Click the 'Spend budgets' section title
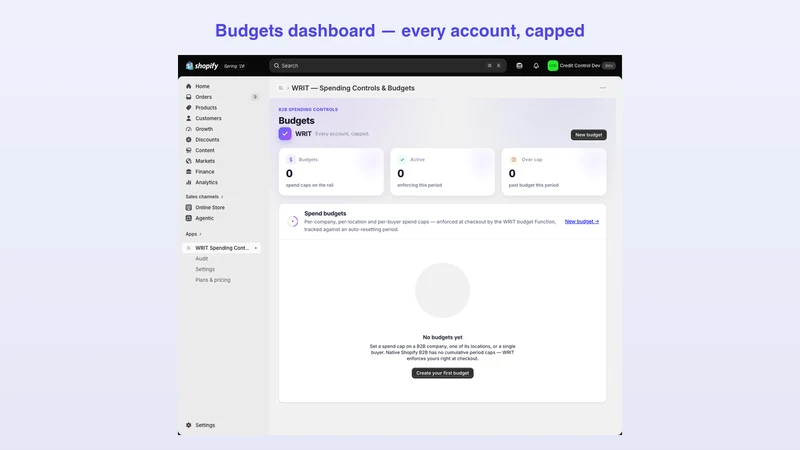 [325, 213]
